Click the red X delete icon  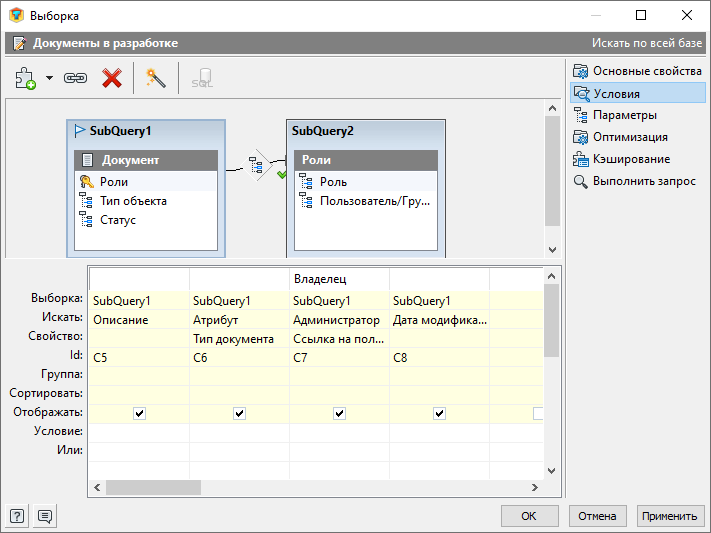coord(112,78)
